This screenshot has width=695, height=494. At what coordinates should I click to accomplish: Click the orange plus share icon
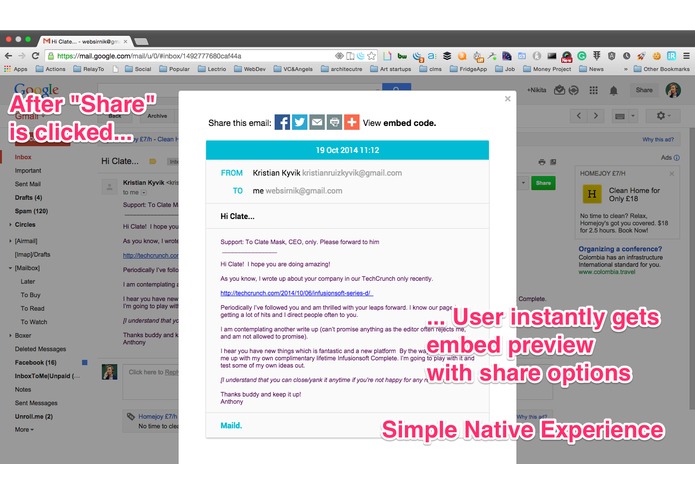coord(351,122)
